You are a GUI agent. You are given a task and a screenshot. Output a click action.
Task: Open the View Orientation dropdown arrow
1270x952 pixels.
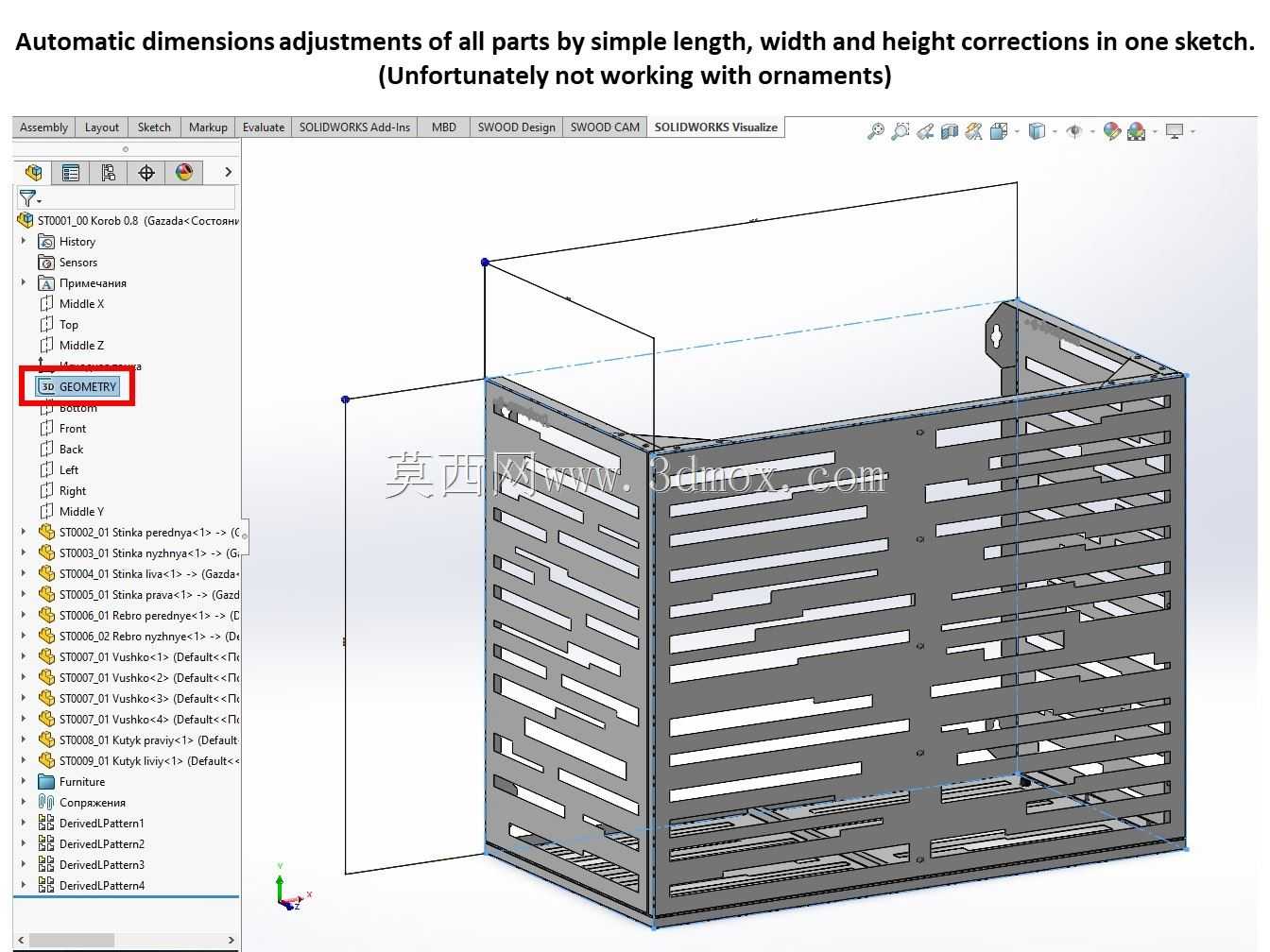click(x=1017, y=131)
